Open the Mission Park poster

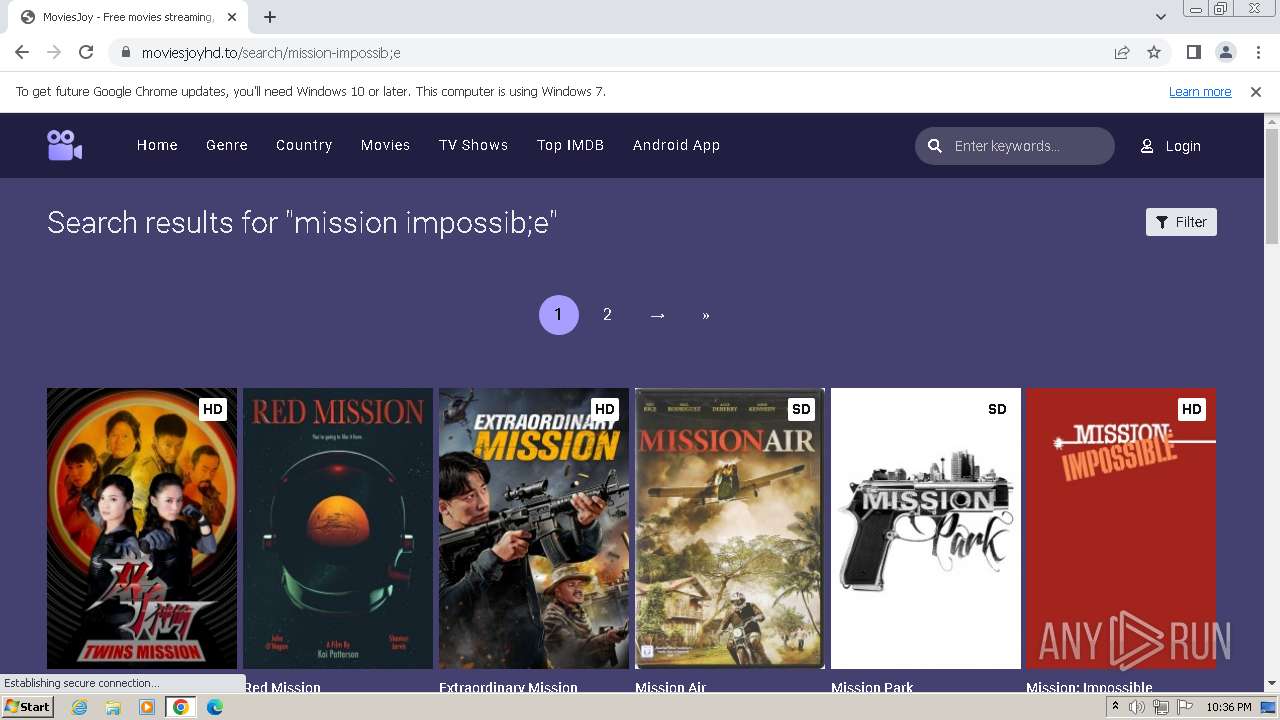pyautogui.click(x=926, y=528)
